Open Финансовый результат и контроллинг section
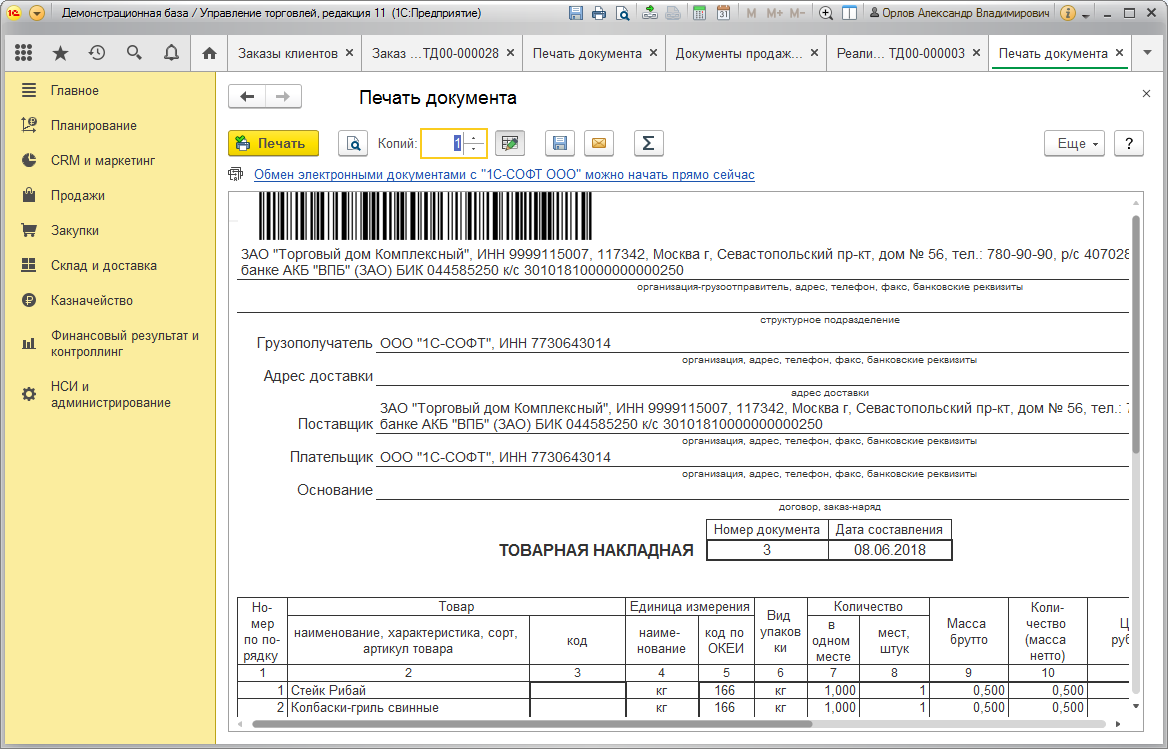 [124, 343]
